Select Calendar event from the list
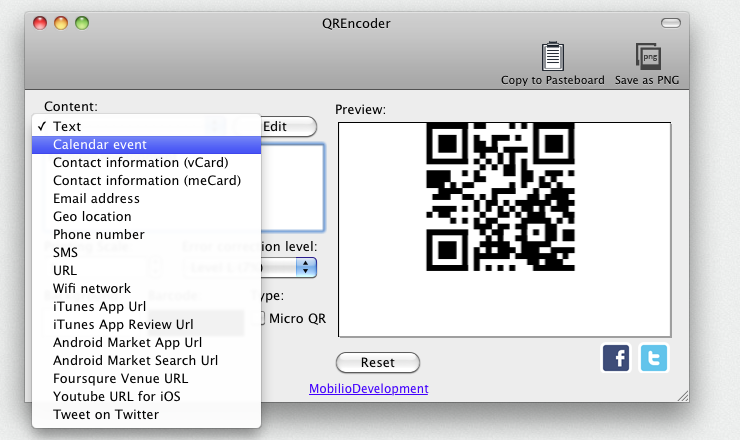Screen dimensions: 740x440 tap(146, 144)
